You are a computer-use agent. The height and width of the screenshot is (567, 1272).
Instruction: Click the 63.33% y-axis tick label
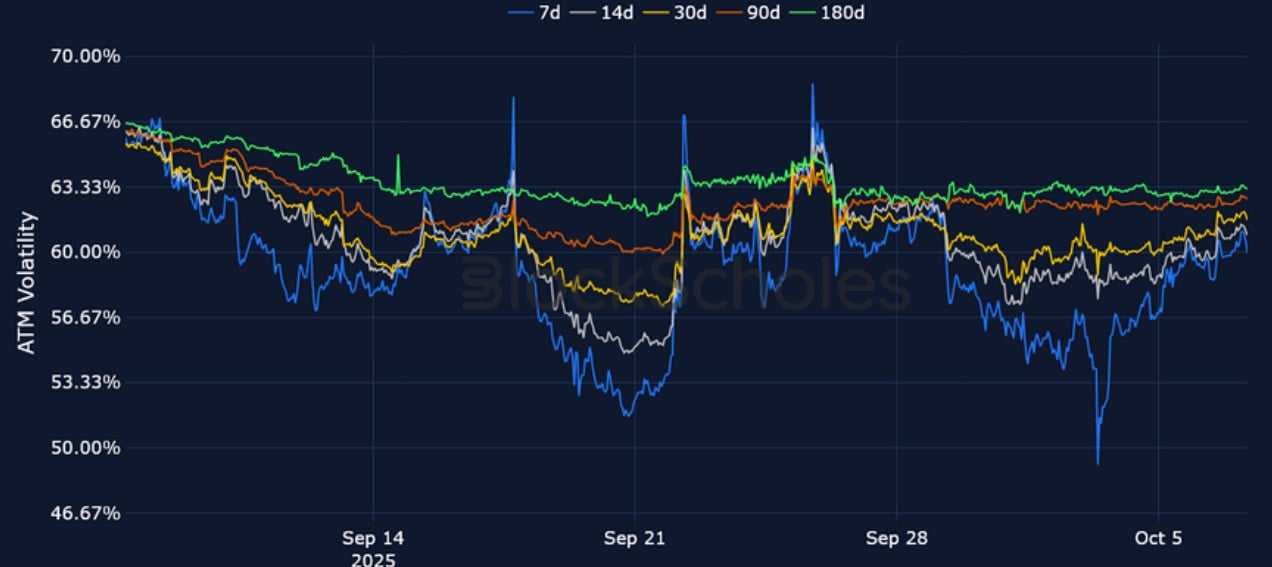tap(85, 187)
